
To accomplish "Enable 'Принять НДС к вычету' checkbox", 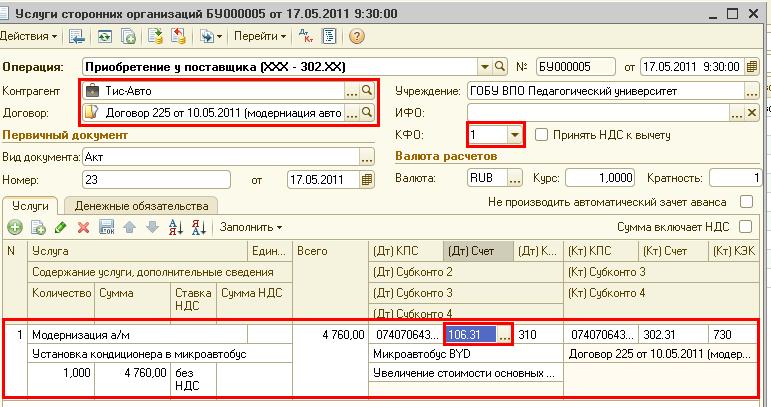I will pyautogui.click(x=542, y=134).
